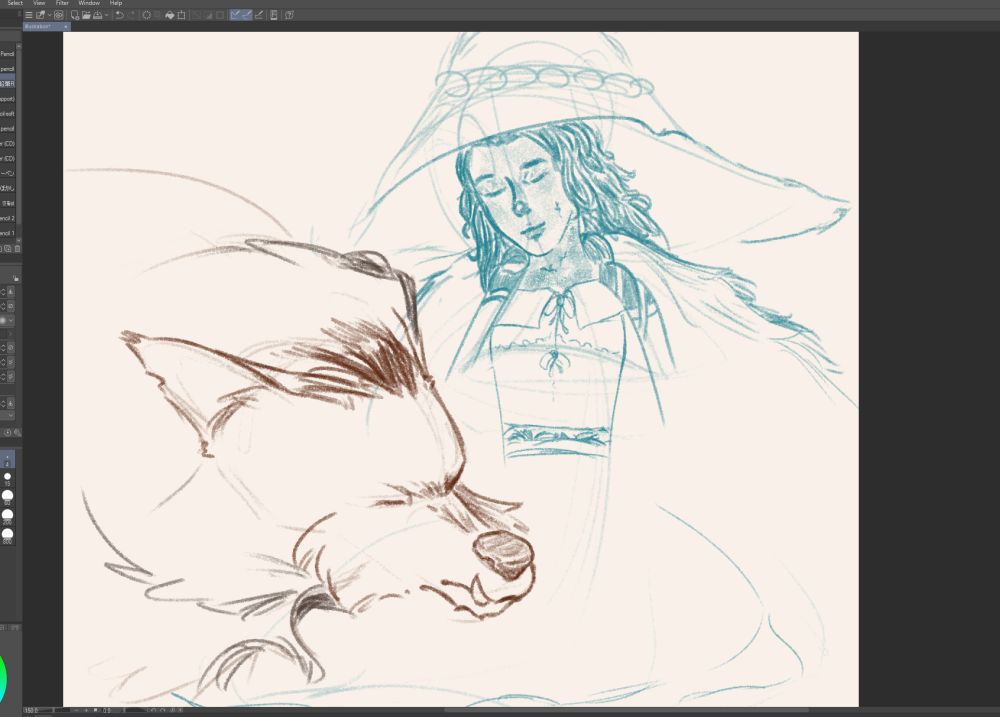Click the Clip Studio support help icon

point(290,15)
